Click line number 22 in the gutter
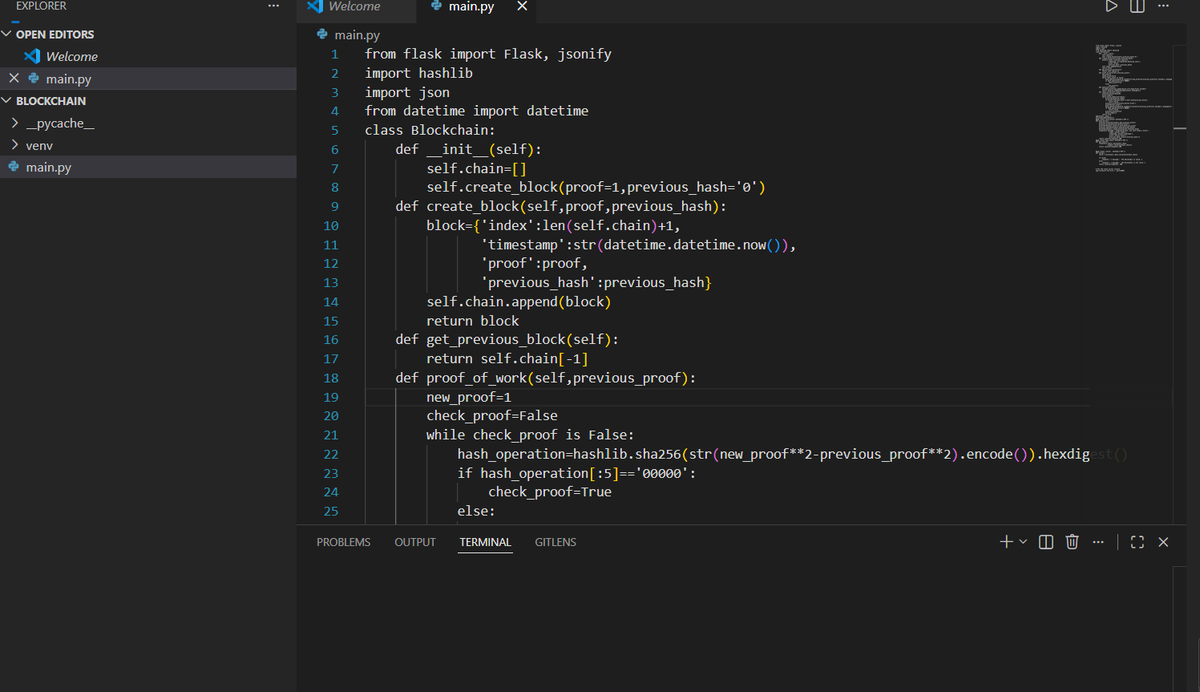1200x692 pixels. [x=331, y=454]
